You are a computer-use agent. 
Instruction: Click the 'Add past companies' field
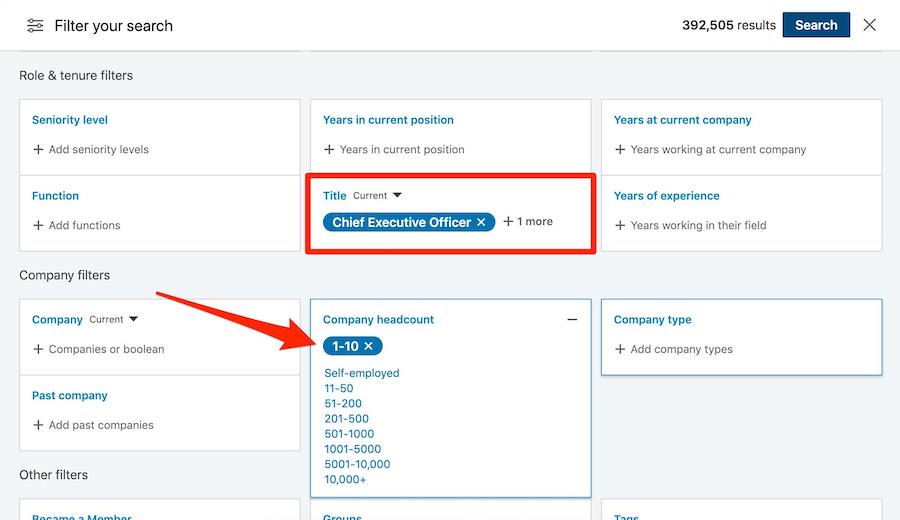click(101, 425)
